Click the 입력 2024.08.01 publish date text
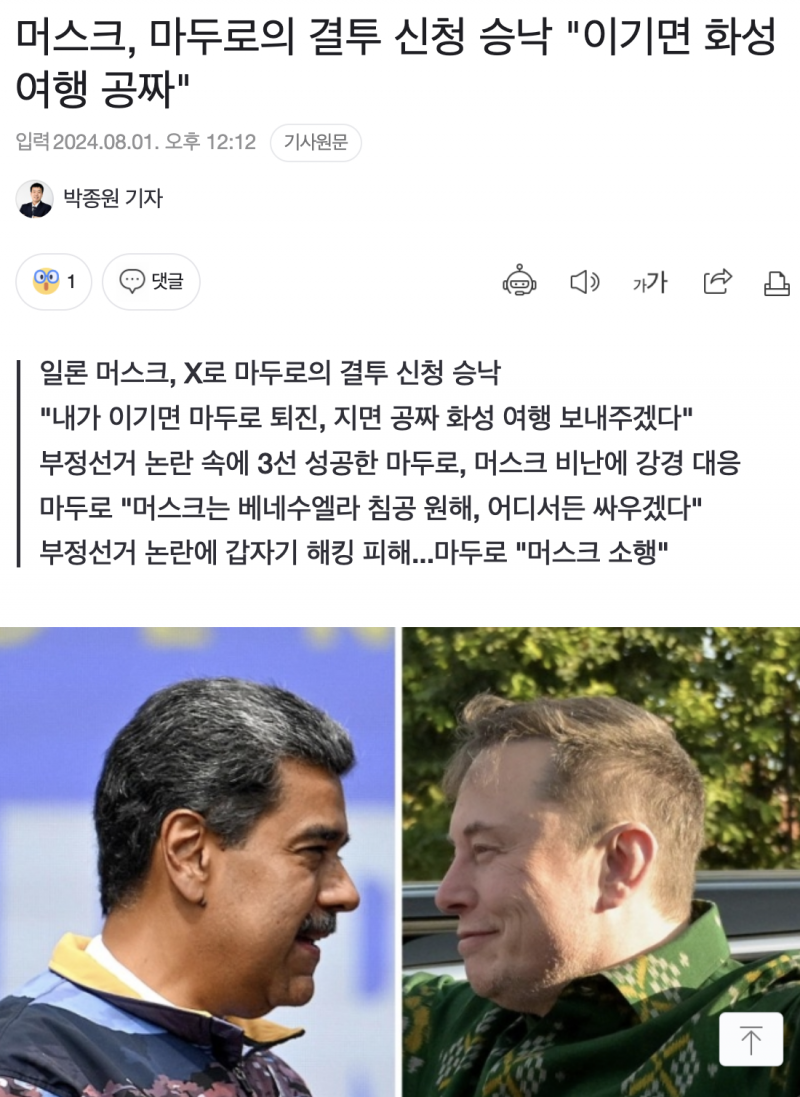This screenshot has width=800, height=1097. click(x=136, y=142)
